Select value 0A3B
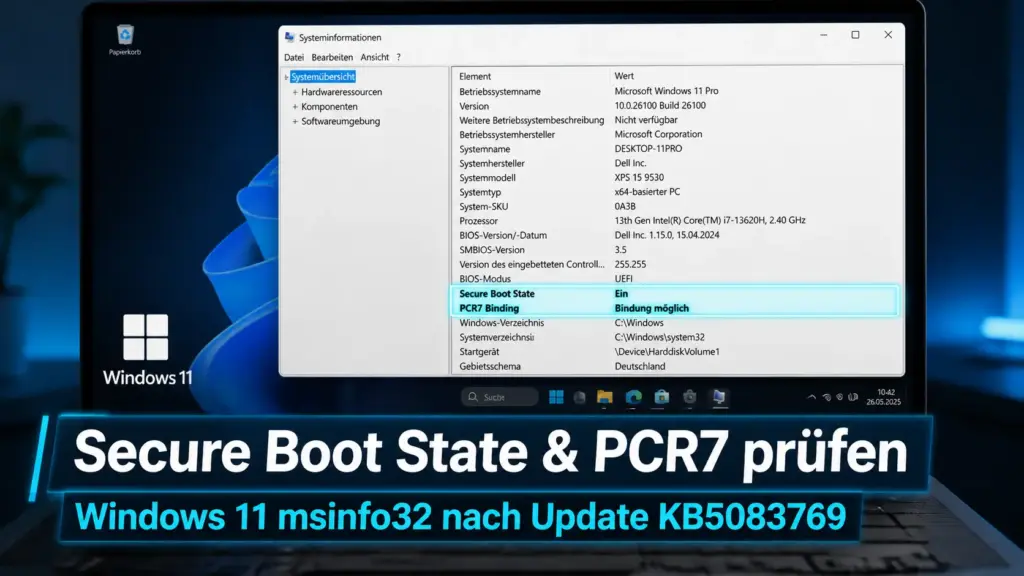The height and width of the screenshot is (576, 1024). click(625, 206)
